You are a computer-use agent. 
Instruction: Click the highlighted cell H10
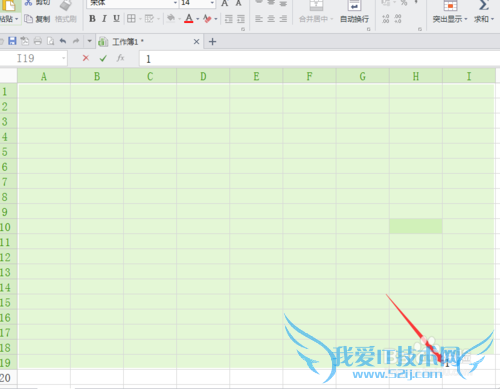pos(416,226)
